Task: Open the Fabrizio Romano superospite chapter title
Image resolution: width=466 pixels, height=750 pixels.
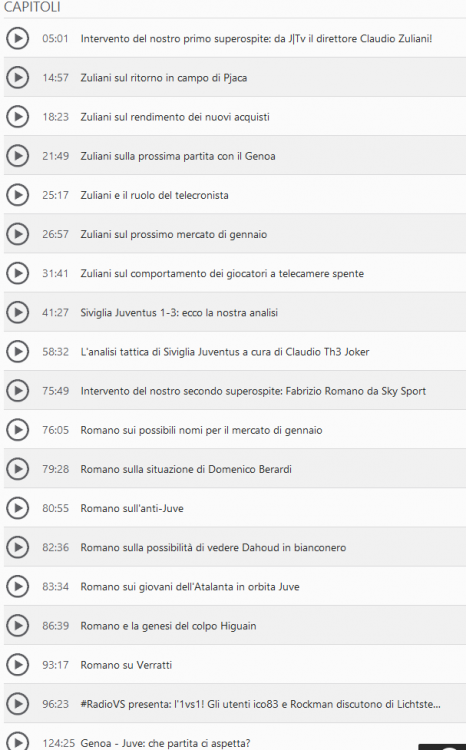Action: [253, 391]
